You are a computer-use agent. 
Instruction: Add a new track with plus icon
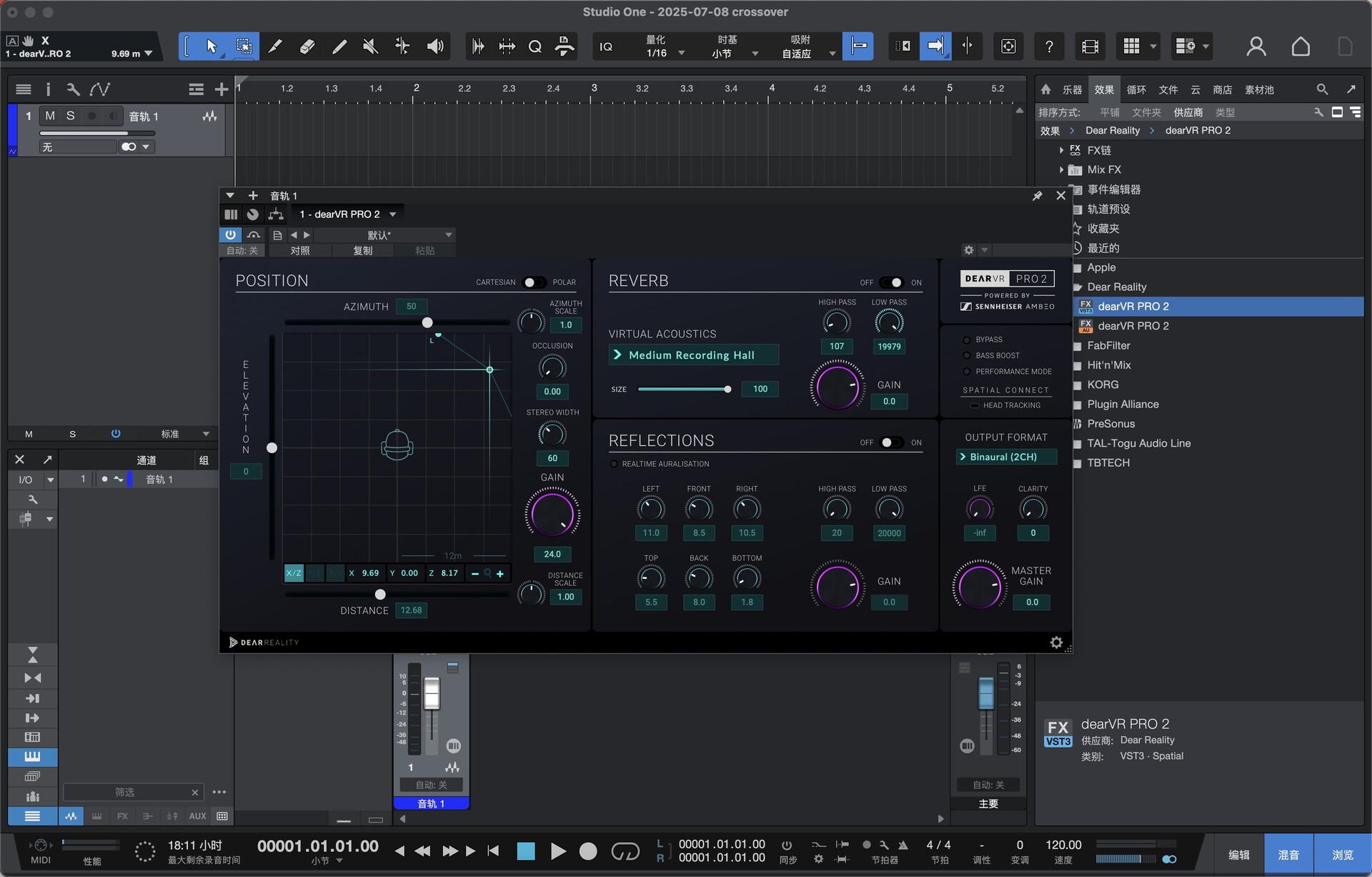(222, 89)
